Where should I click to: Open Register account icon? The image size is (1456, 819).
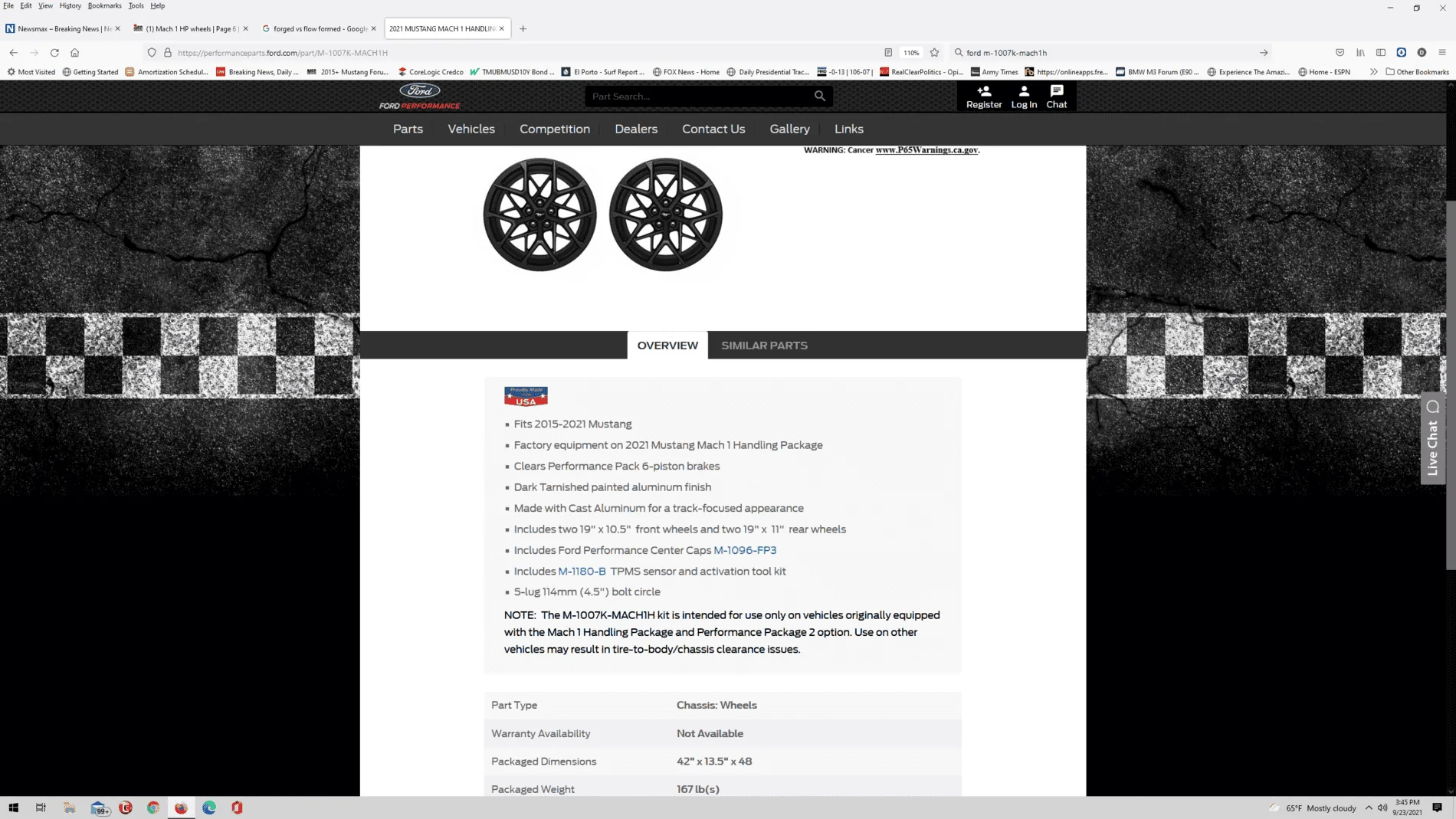984,97
